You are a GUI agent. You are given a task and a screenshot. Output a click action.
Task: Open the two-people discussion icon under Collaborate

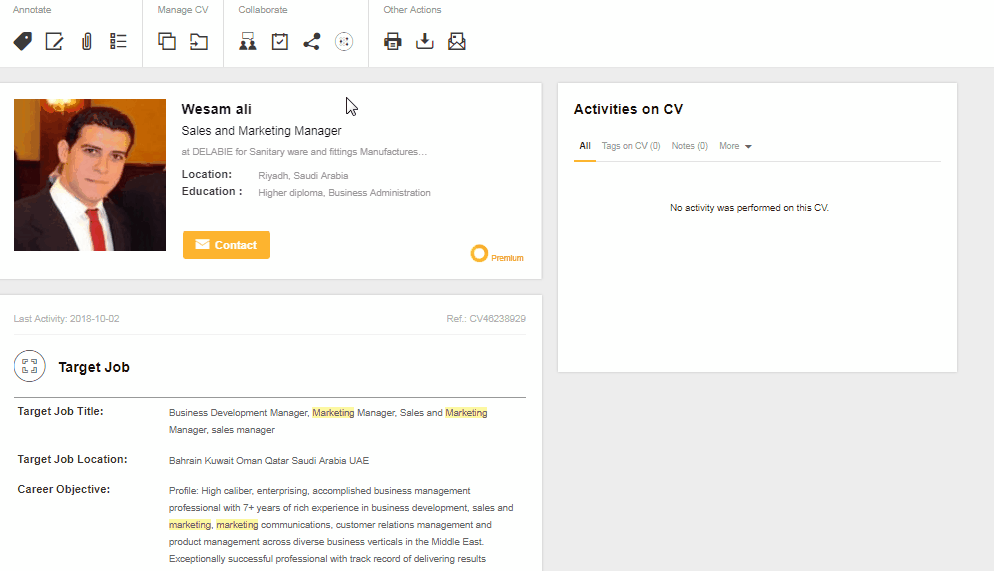click(248, 42)
